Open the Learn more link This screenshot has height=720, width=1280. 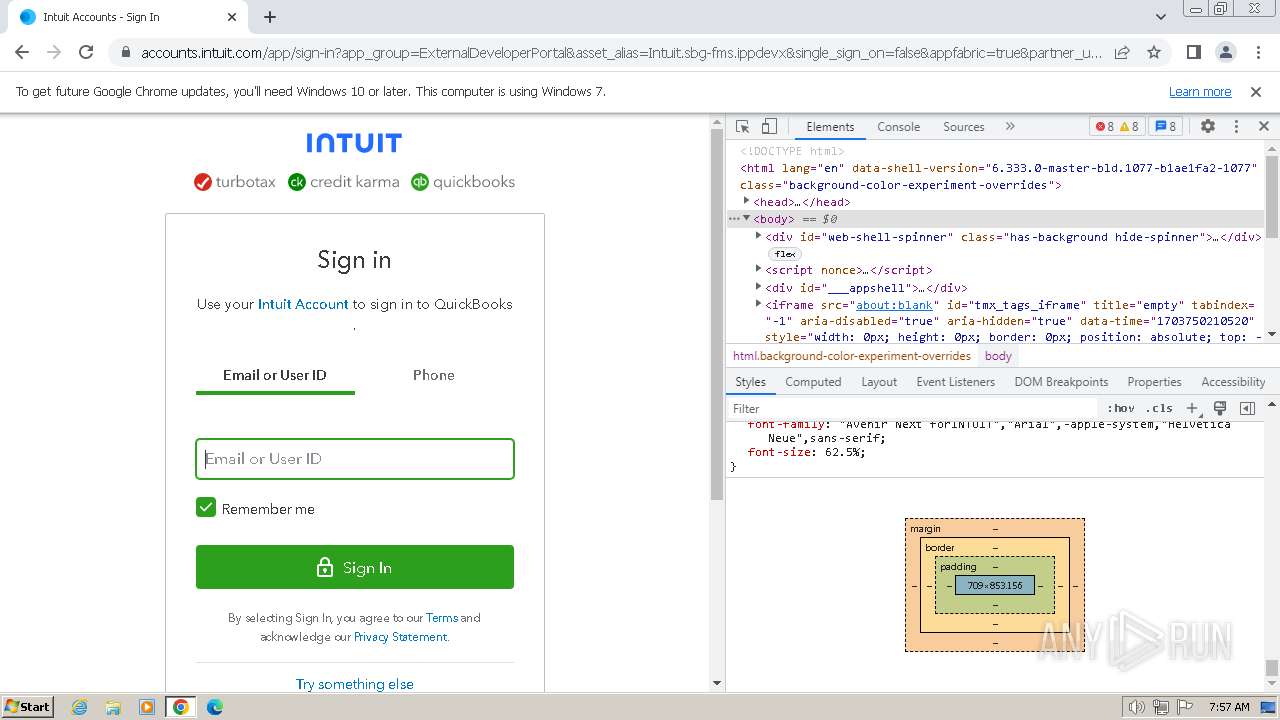click(x=1200, y=91)
